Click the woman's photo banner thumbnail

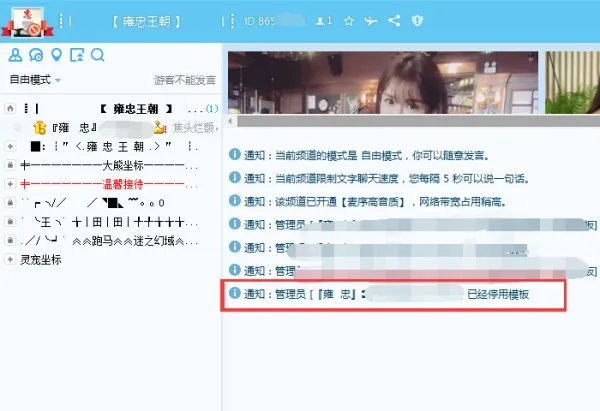[x=383, y=83]
